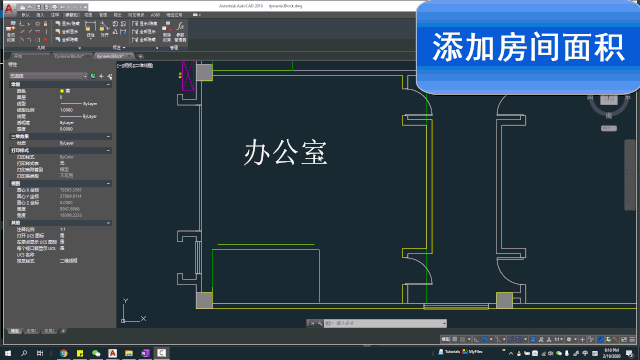Select the Concentric constraint red circle icon

(x=38, y=24)
